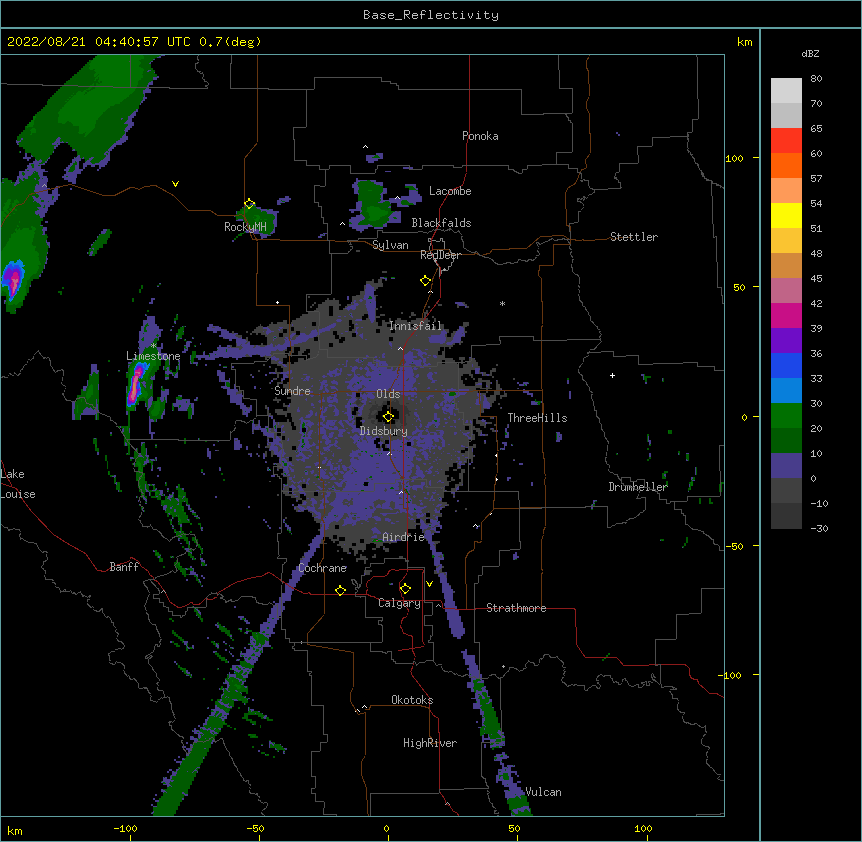This screenshot has height=842, width=862.
Task: Pick the orange 57-60 dBZ legend swatch
Action: [x=786, y=165]
